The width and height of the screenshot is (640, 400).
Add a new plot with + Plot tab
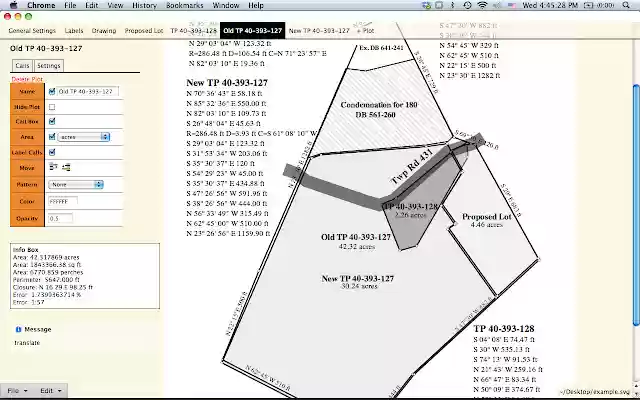pos(365,31)
